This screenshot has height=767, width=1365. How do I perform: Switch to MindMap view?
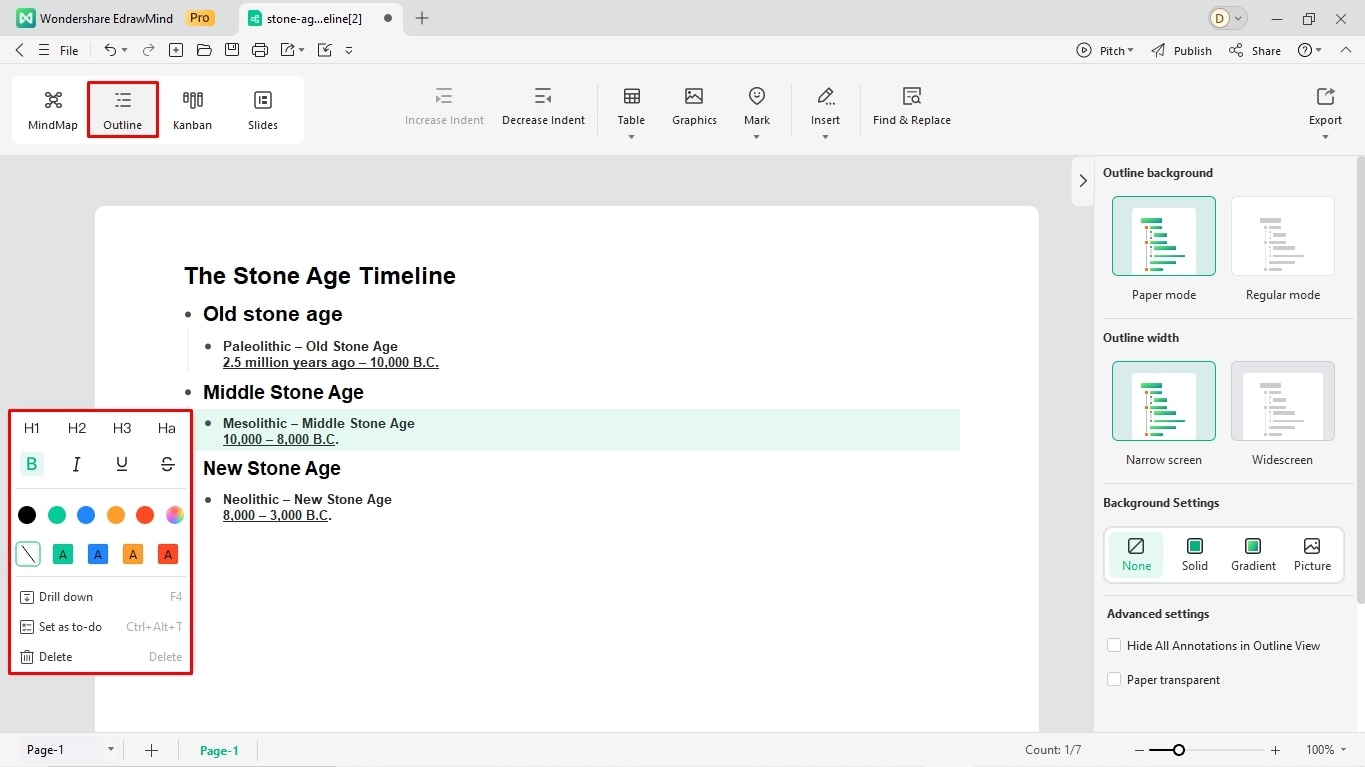[53, 110]
